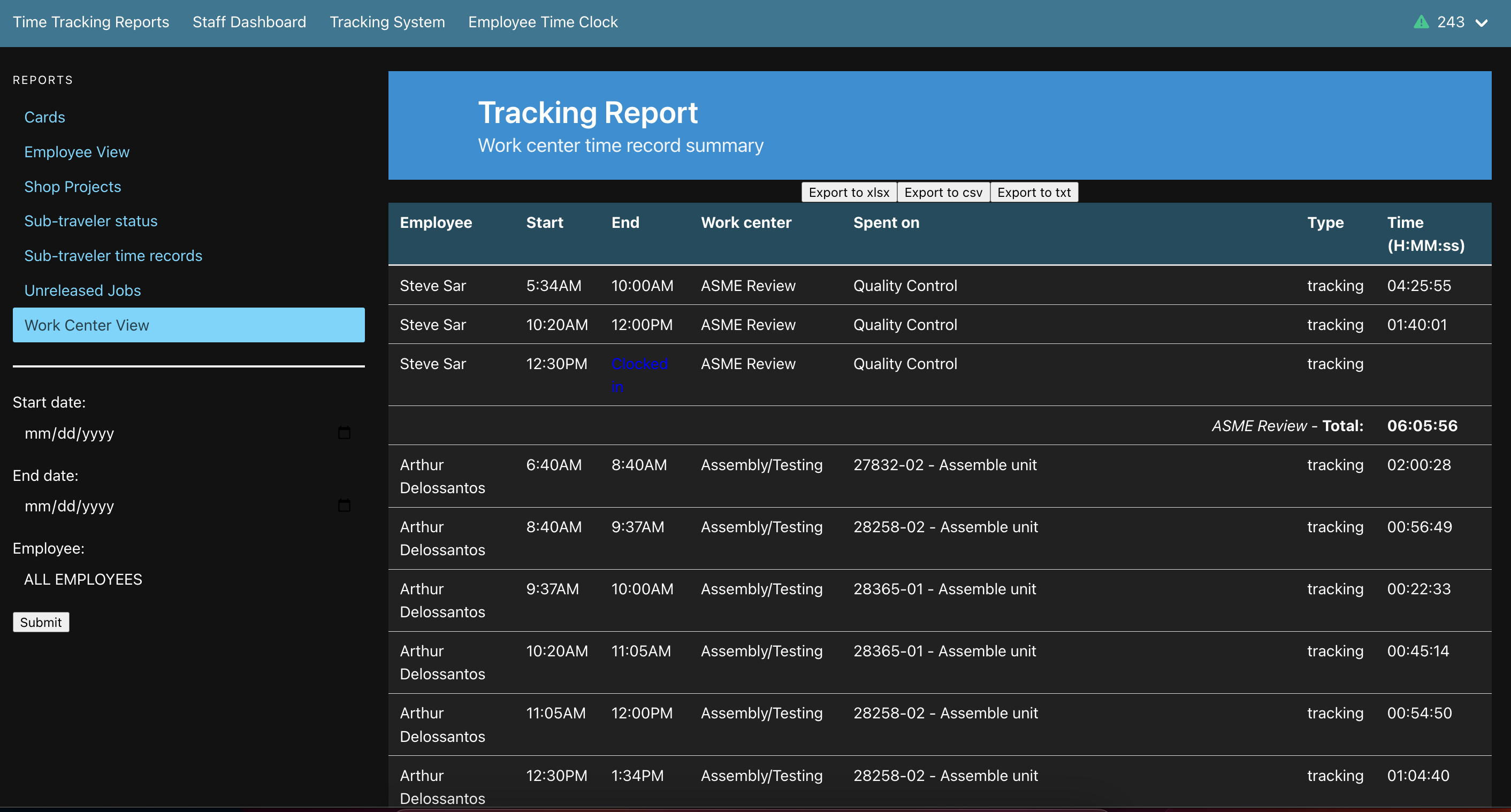Focus the Start date input field
The image size is (1511, 812).
(x=188, y=433)
